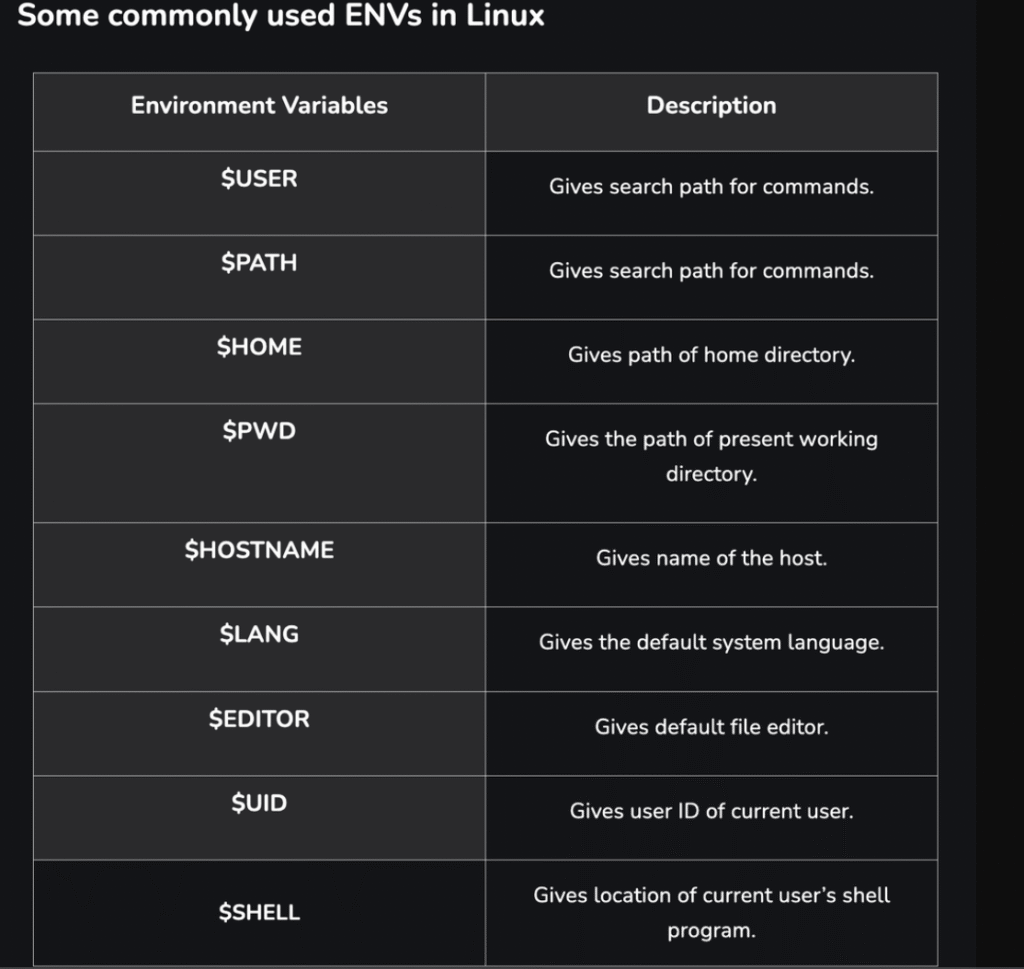Screen dimensions: 1024x969
Task: Select "Gives user ID of current user" text
Action: (x=711, y=811)
